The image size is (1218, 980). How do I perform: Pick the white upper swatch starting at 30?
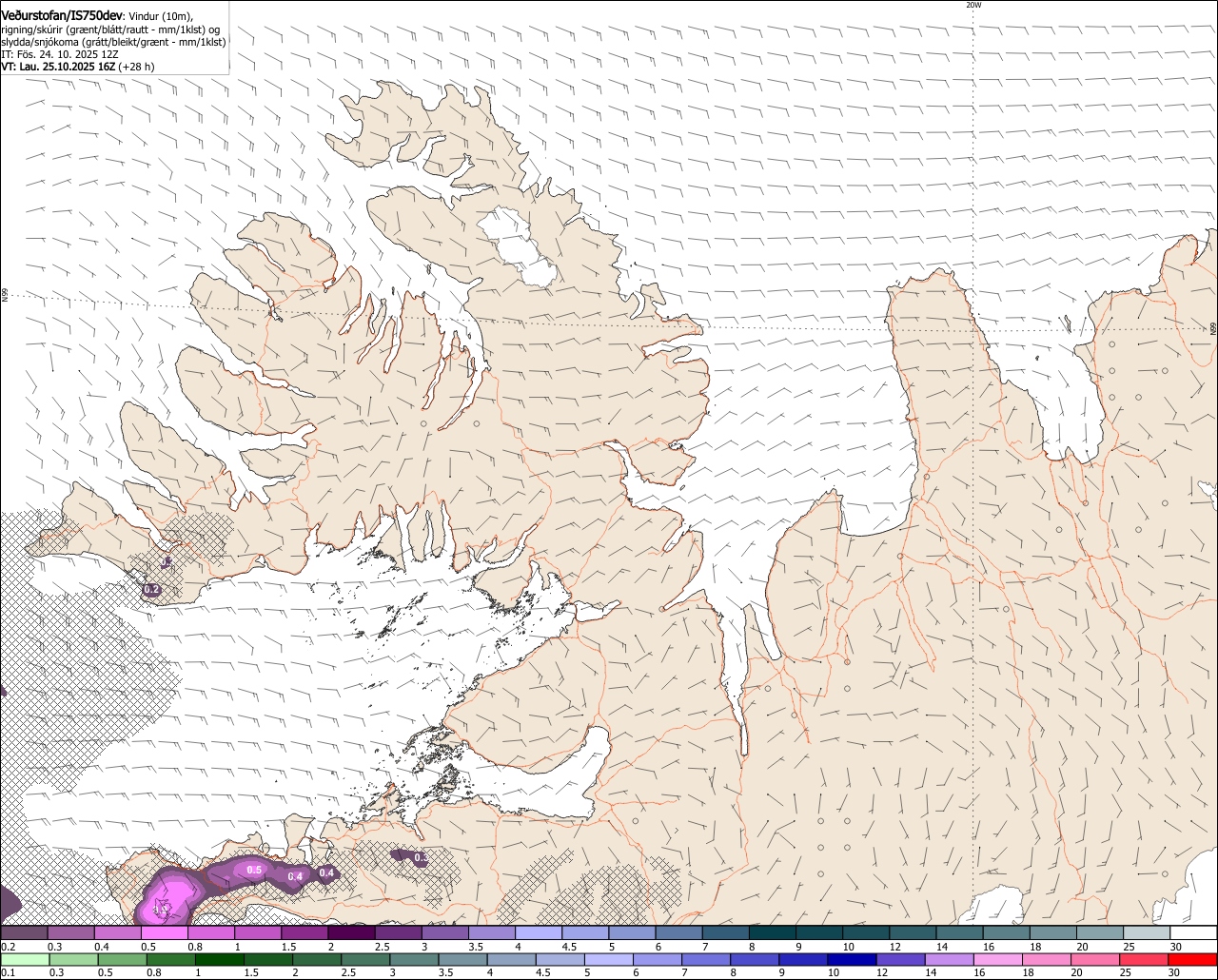(1192, 933)
